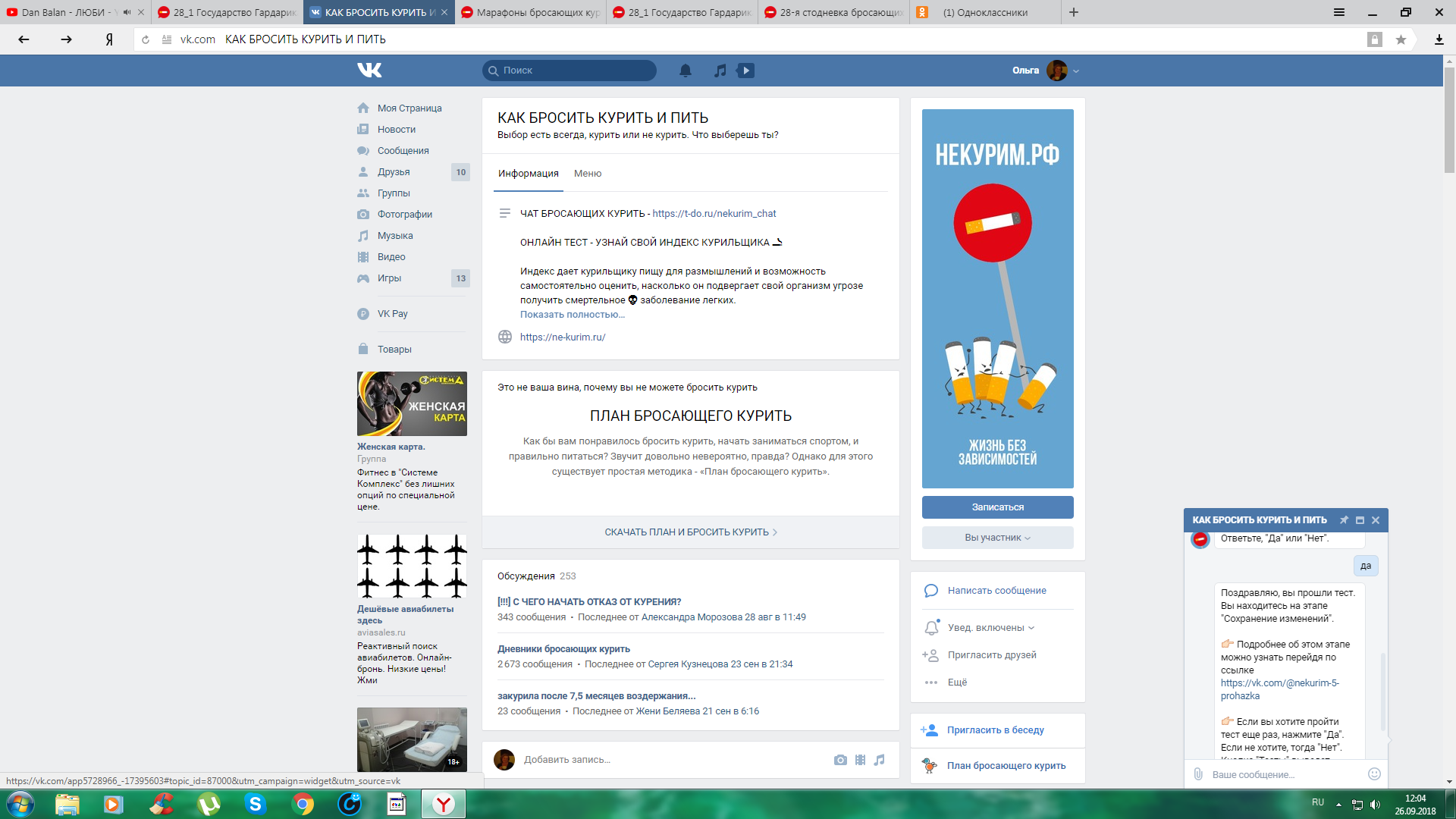Open notifications bell icon
Screen dimensions: 1456x819
pos(685,71)
